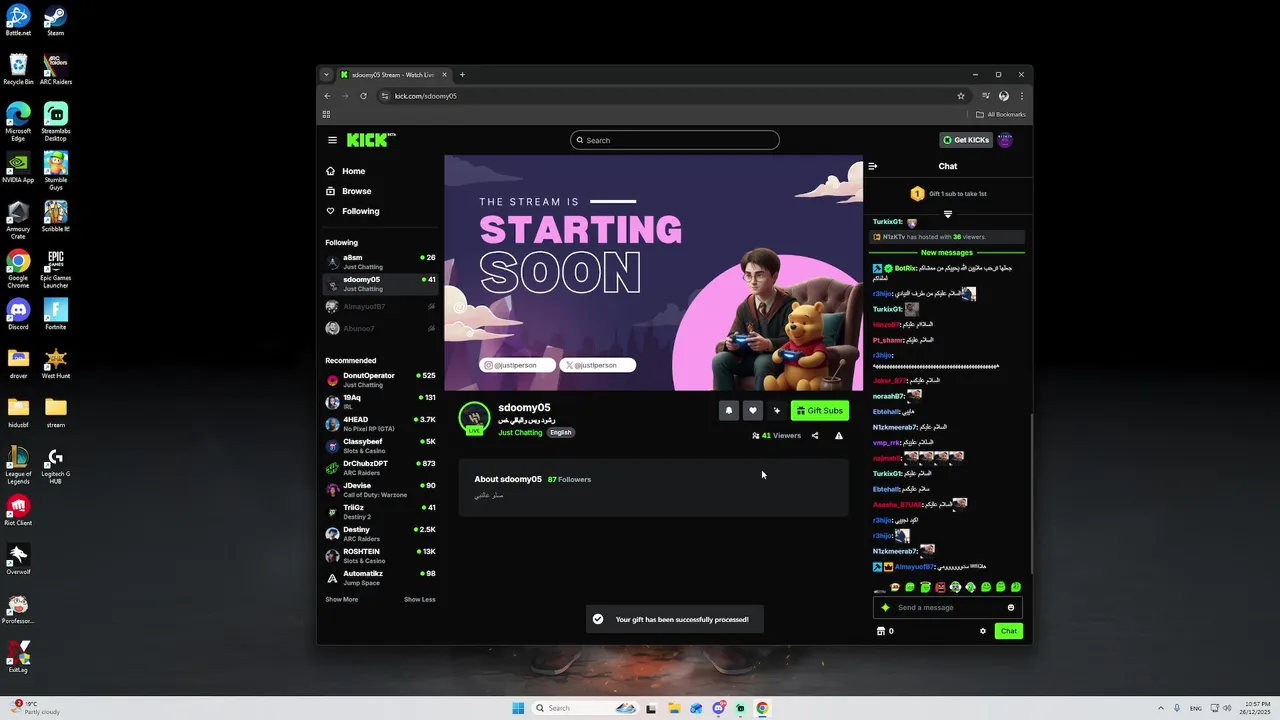Click the Send a message field
The width and height of the screenshot is (1280, 720).
click(x=948, y=608)
